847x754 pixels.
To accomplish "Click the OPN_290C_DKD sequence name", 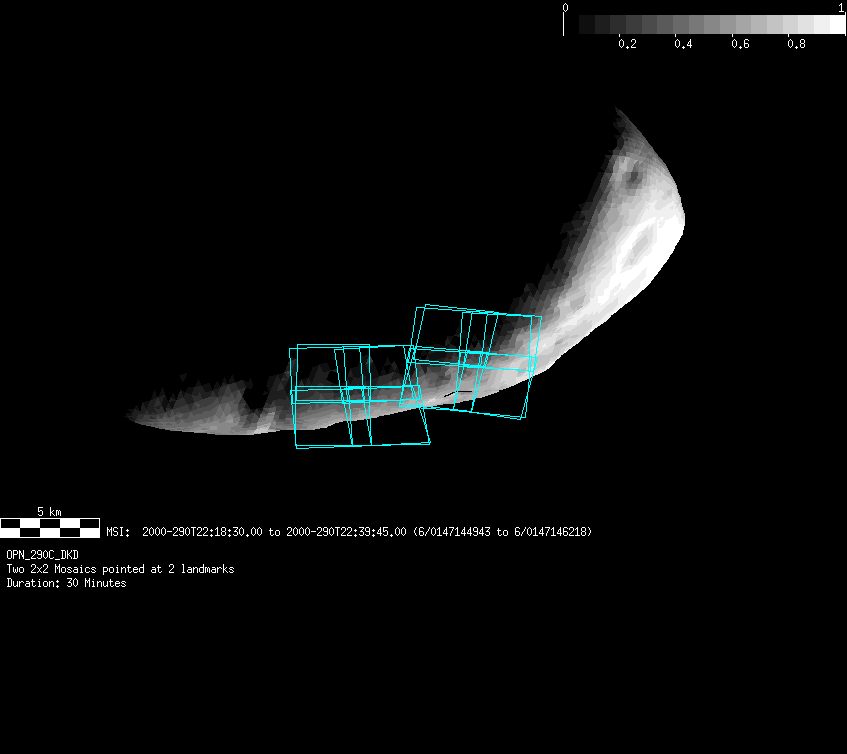I will (43, 554).
